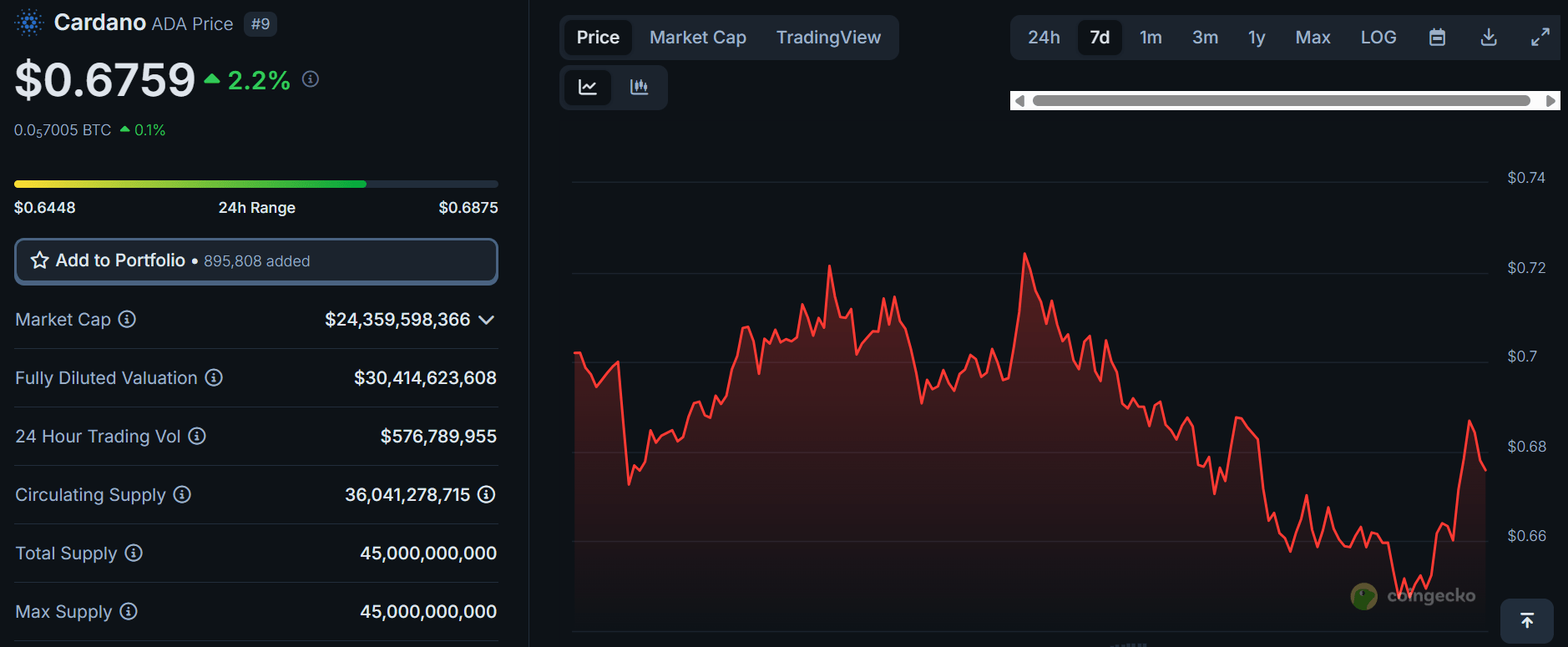Click the Max Supply 45,000,000,000 value
The height and width of the screenshot is (647, 1568).
click(x=428, y=612)
